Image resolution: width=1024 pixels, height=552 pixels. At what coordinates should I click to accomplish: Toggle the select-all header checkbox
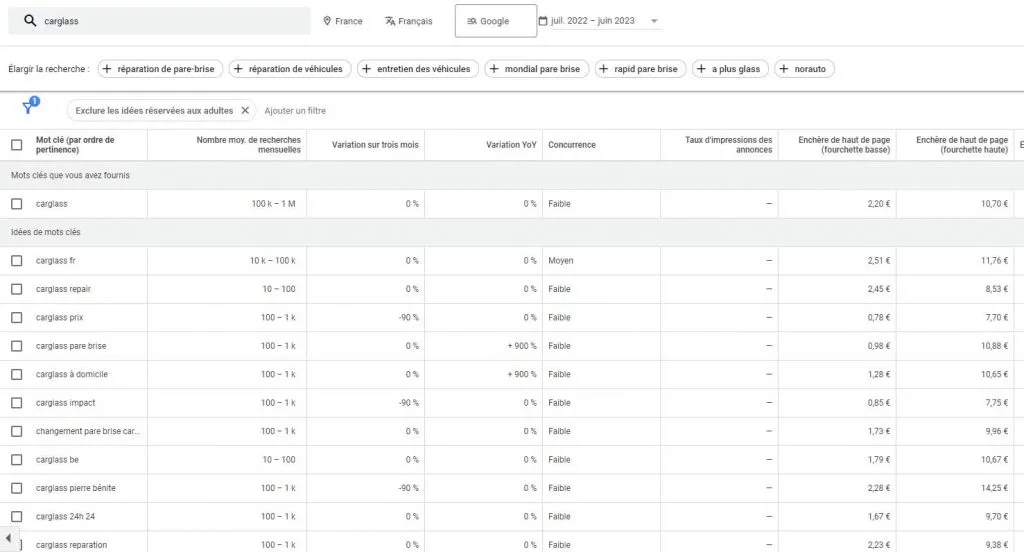pos(16,144)
